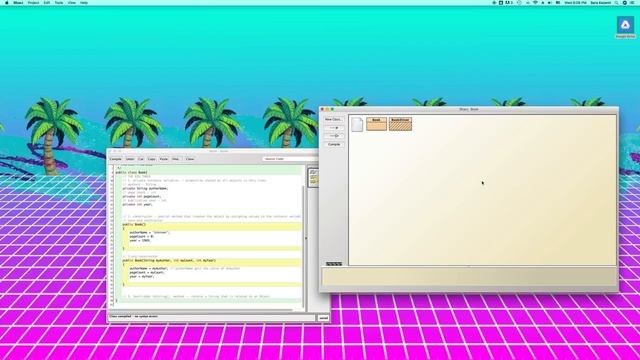
Task: Select the BookDriver class box
Action: pyautogui.click(x=400, y=124)
